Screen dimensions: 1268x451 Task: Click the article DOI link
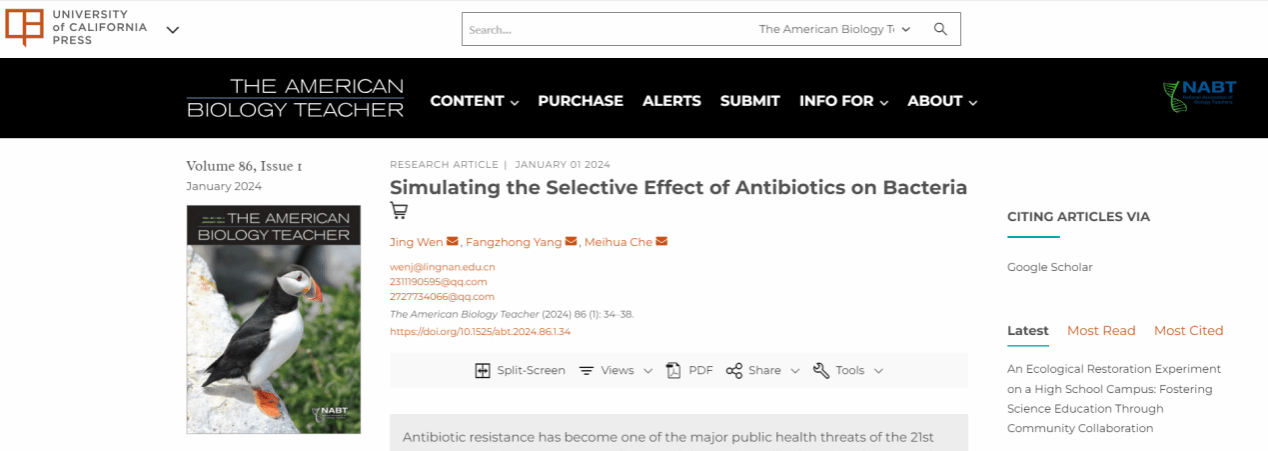480,332
